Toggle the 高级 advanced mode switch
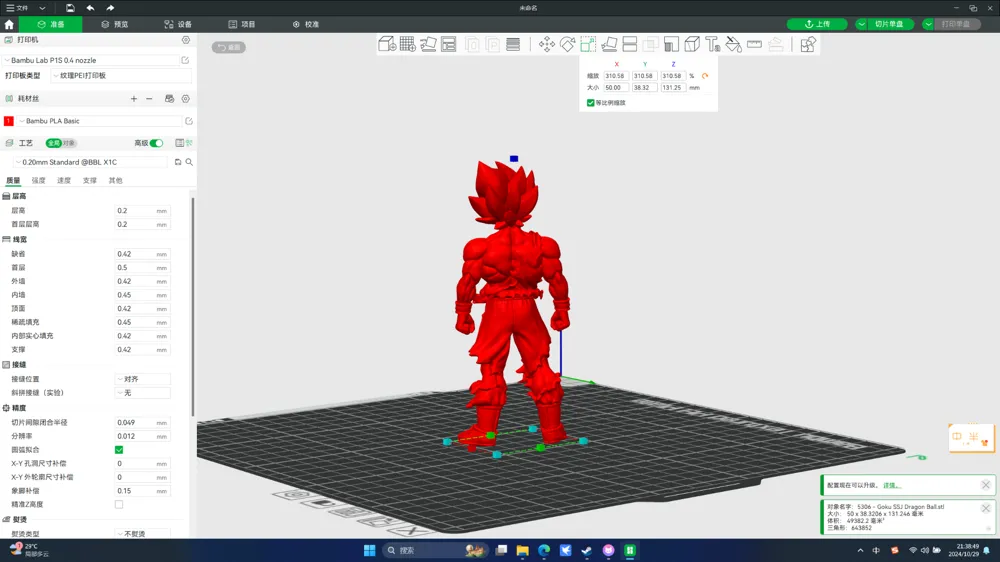The width and height of the screenshot is (1000, 562). click(156, 143)
